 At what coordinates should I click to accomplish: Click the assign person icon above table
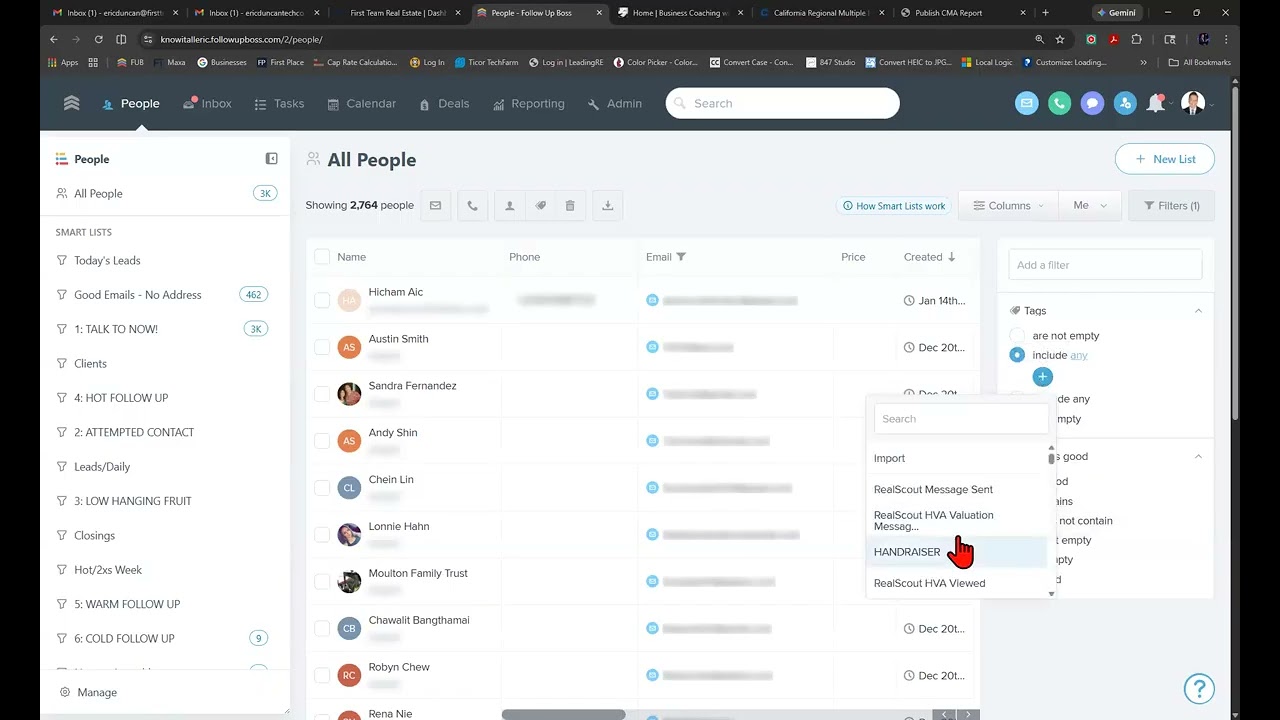(509, 206)
